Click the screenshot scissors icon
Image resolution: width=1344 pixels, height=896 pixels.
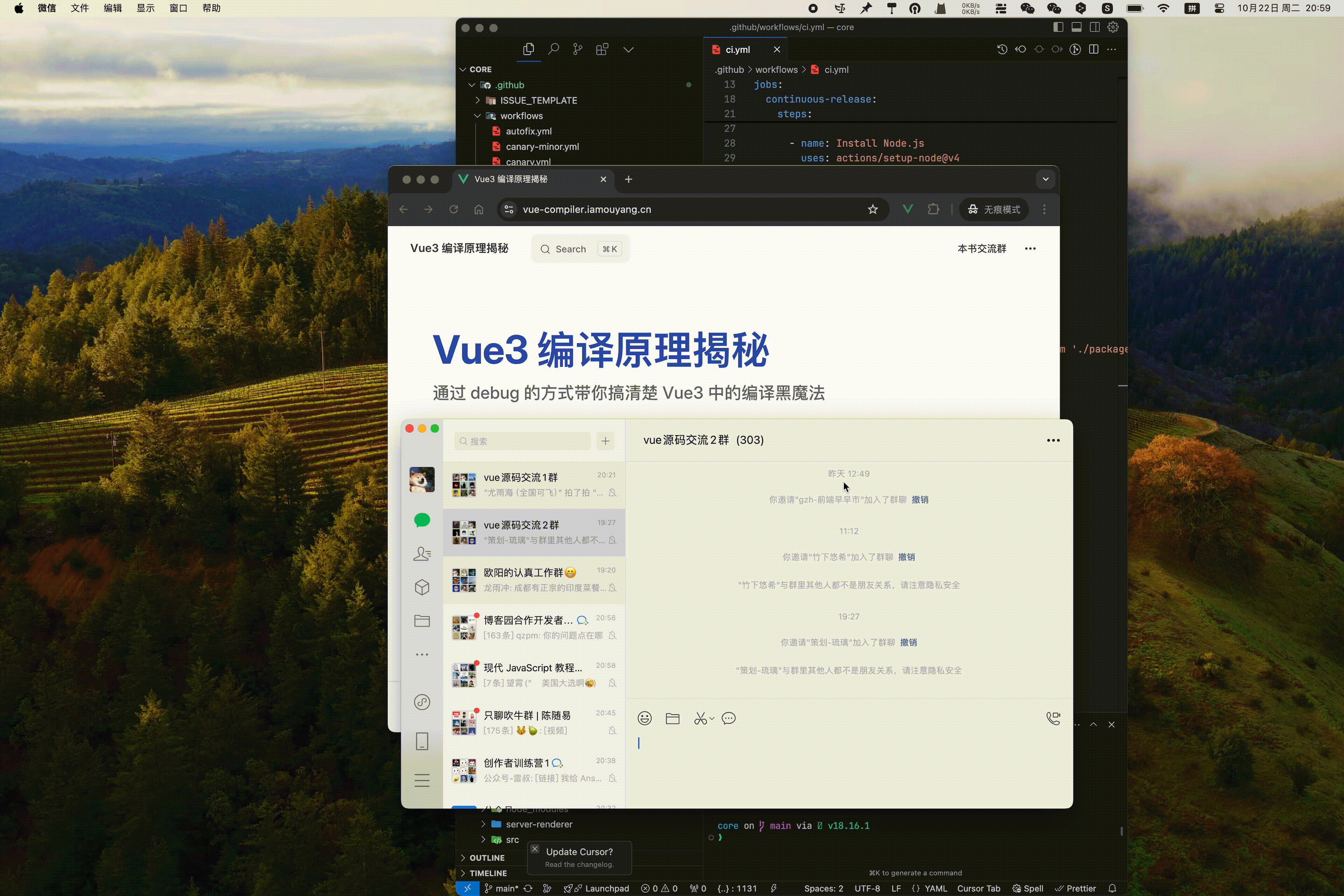click(x=700, y=718)
